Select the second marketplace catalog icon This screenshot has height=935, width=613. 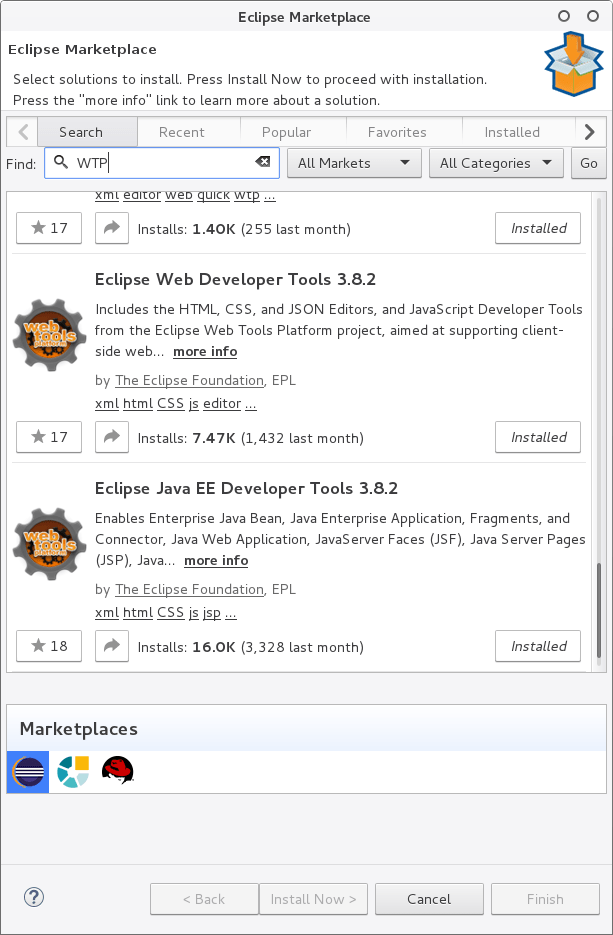coord(73,772)
